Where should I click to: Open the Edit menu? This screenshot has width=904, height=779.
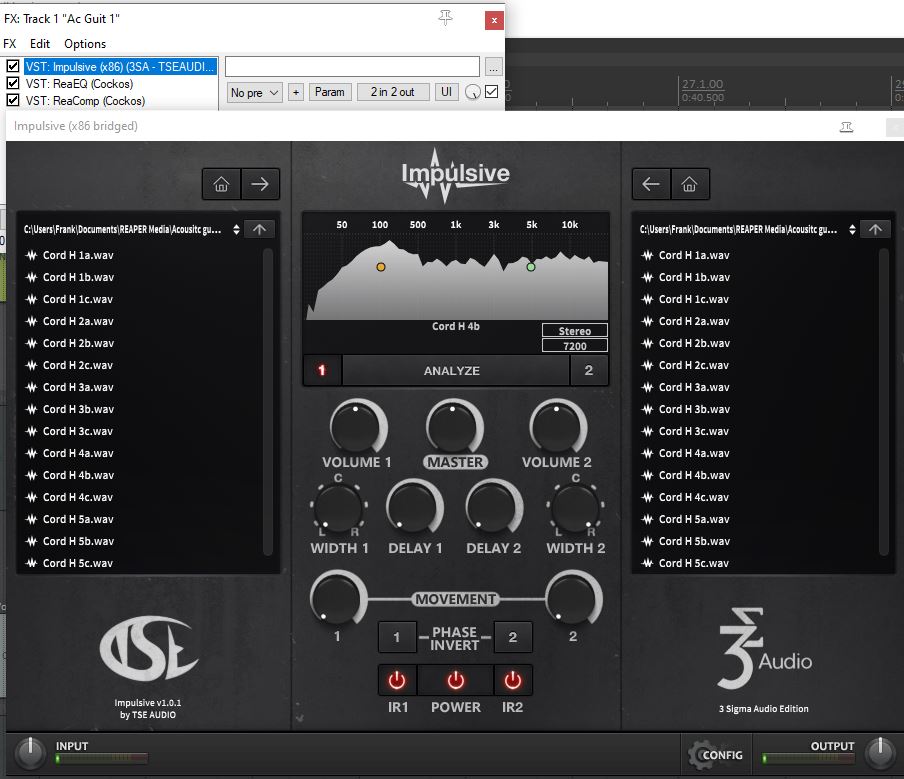point(40,44)
